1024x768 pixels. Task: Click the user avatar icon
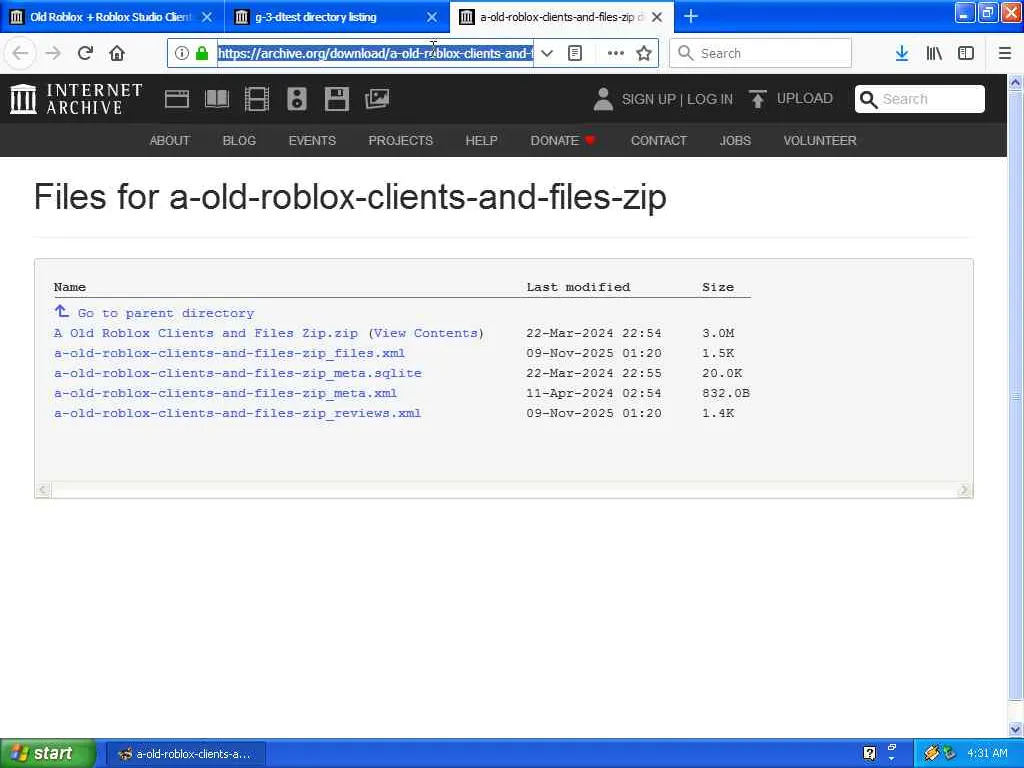(x=603, y=99)
